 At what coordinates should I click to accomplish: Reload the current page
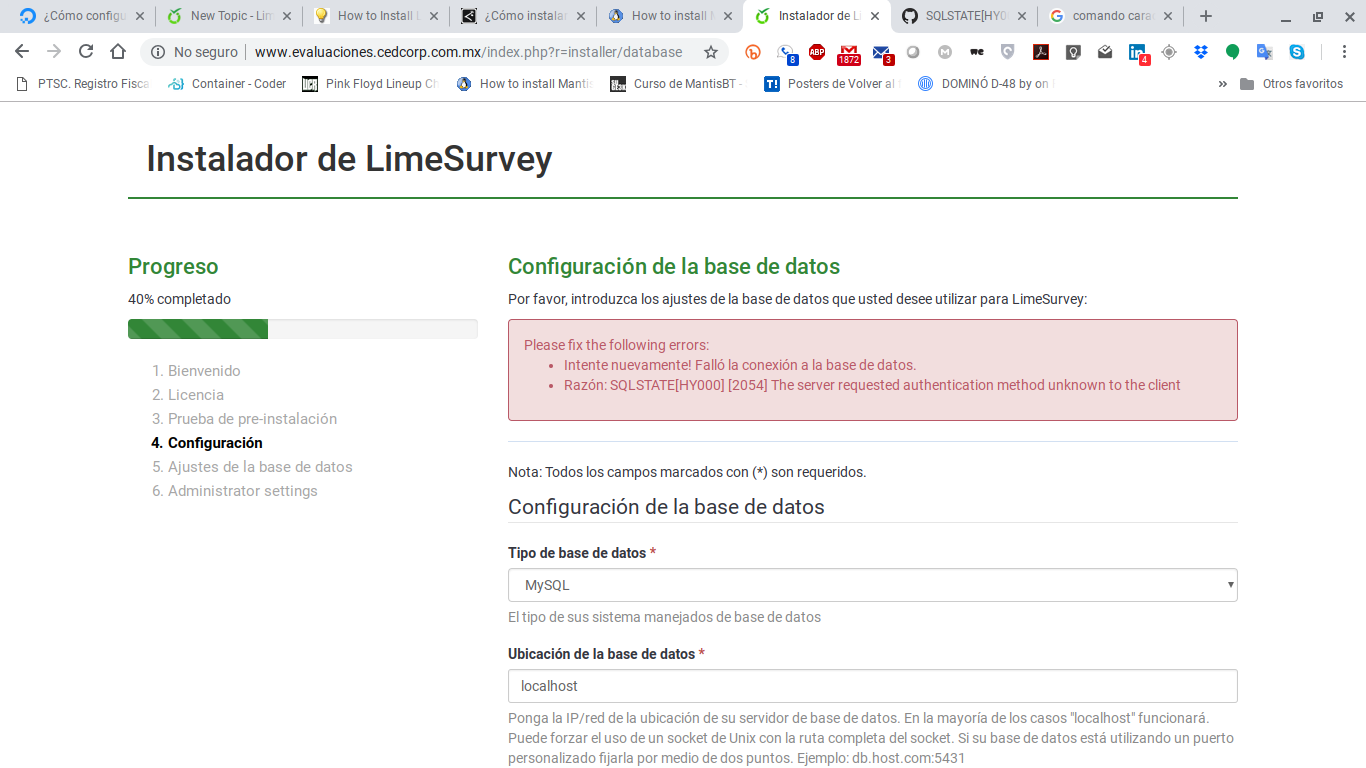(86, 52)
